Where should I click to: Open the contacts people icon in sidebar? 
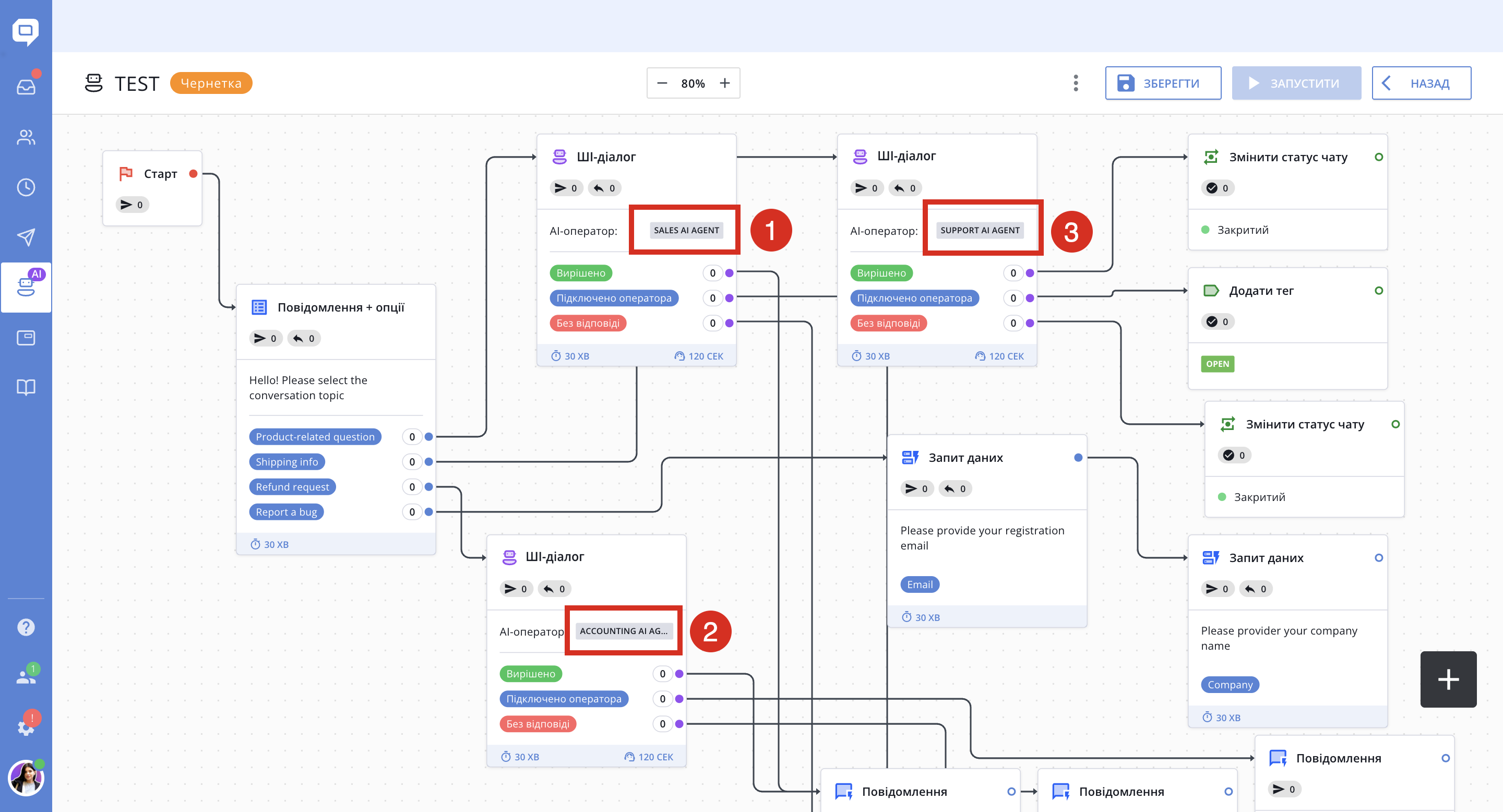coord(26,137)
